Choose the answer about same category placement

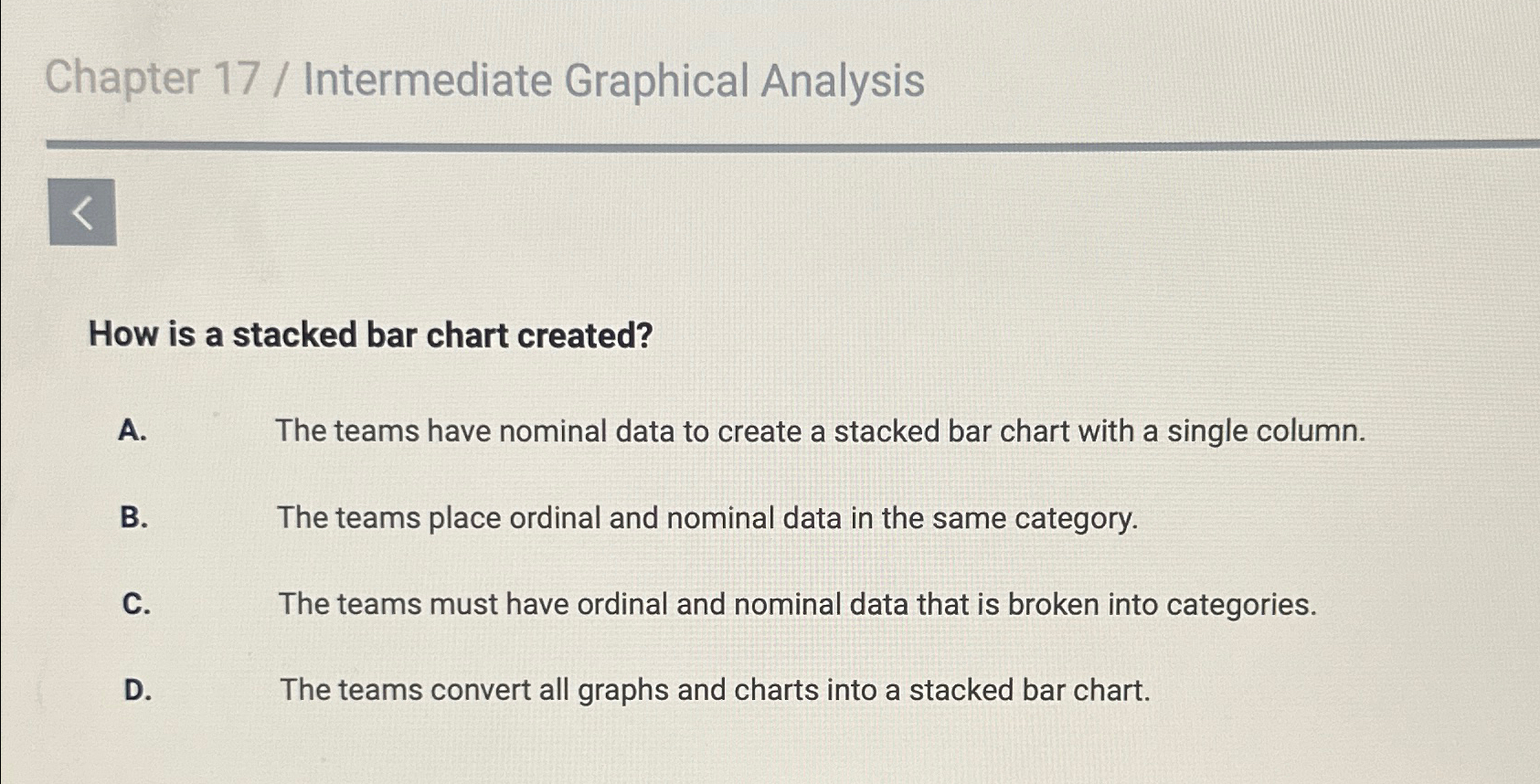pyautogui.click(x=707, y=518)
